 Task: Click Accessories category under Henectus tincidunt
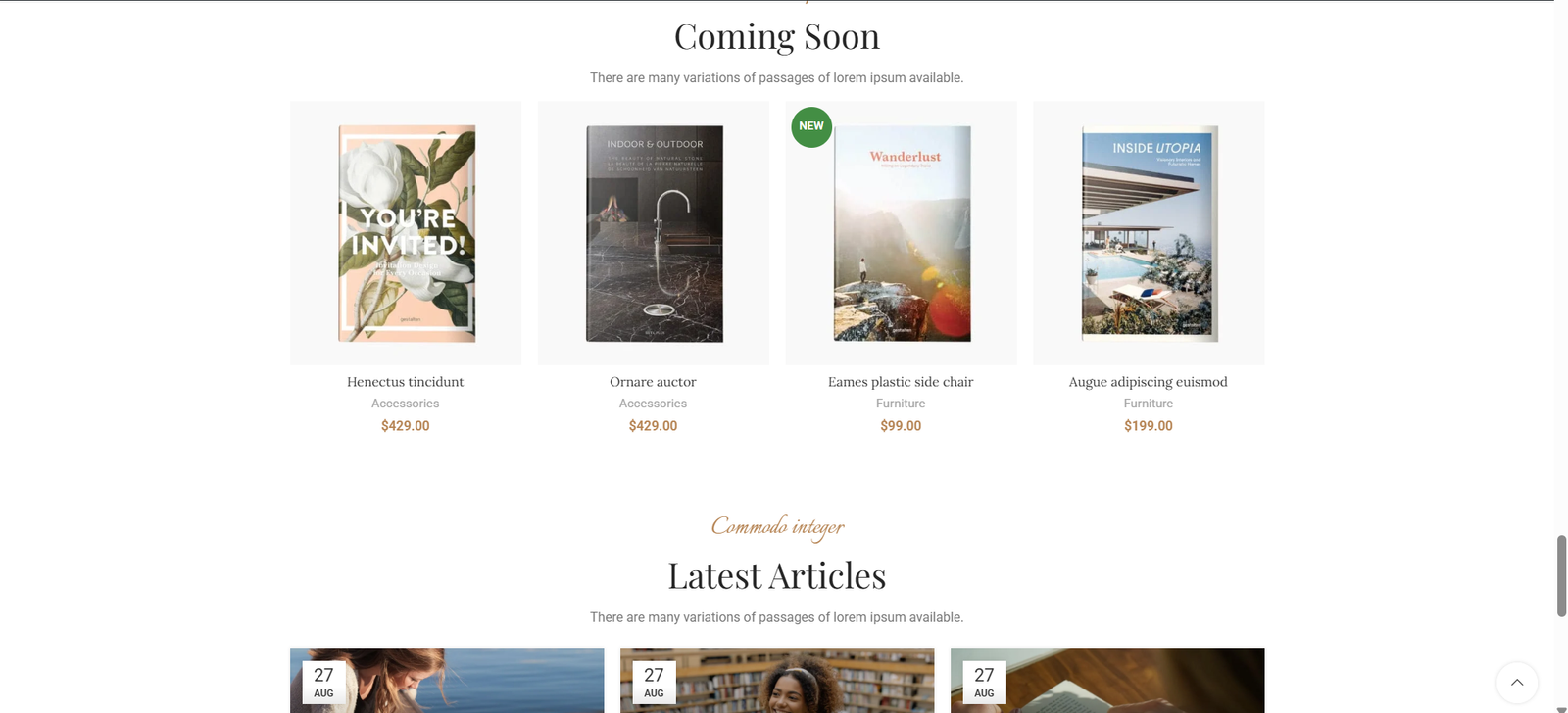pos(406,404)
